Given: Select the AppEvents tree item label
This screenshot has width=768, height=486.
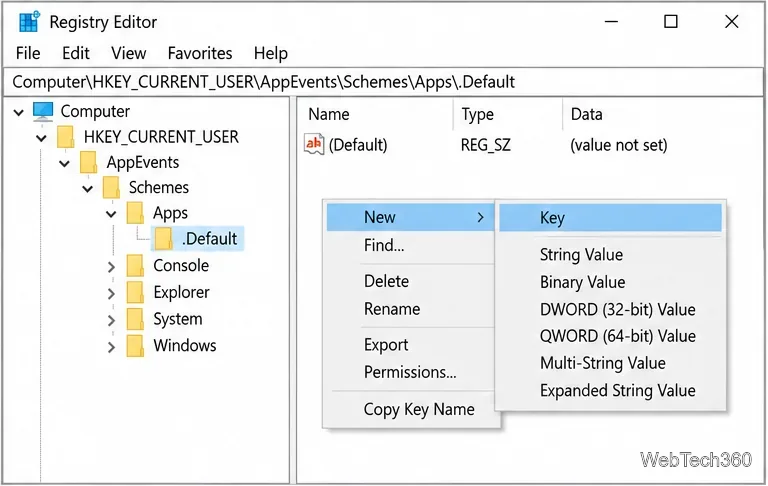Looking at the screenshot, I should point(143,162).
